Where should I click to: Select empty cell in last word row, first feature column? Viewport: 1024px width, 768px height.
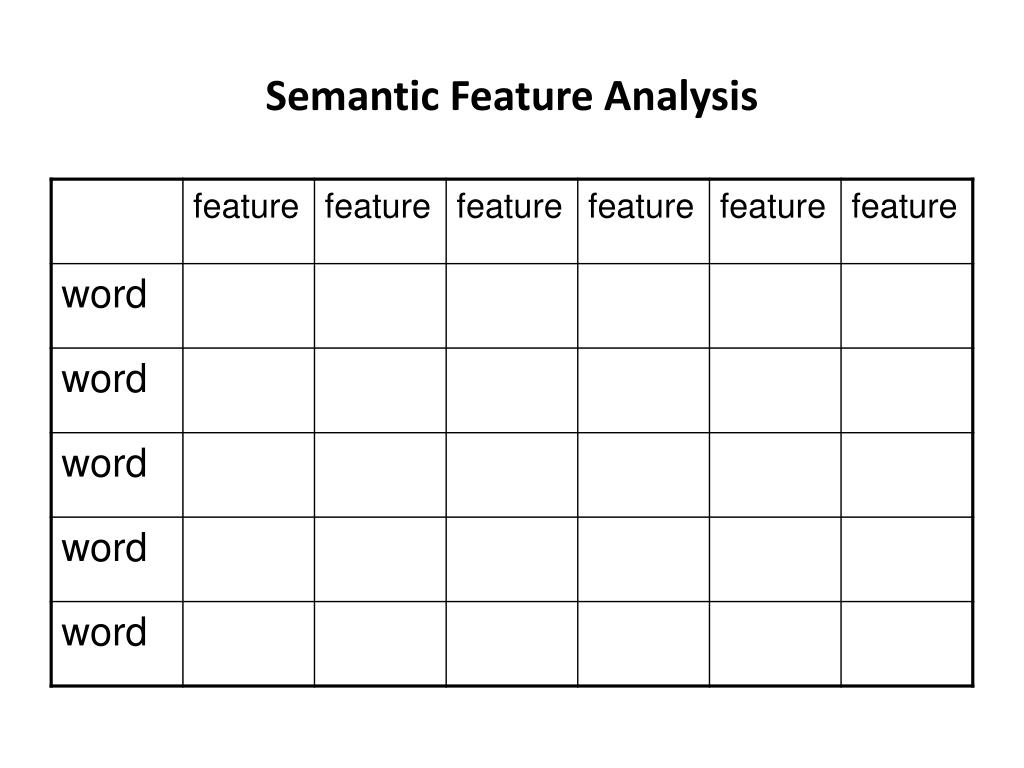coord(248,643)
